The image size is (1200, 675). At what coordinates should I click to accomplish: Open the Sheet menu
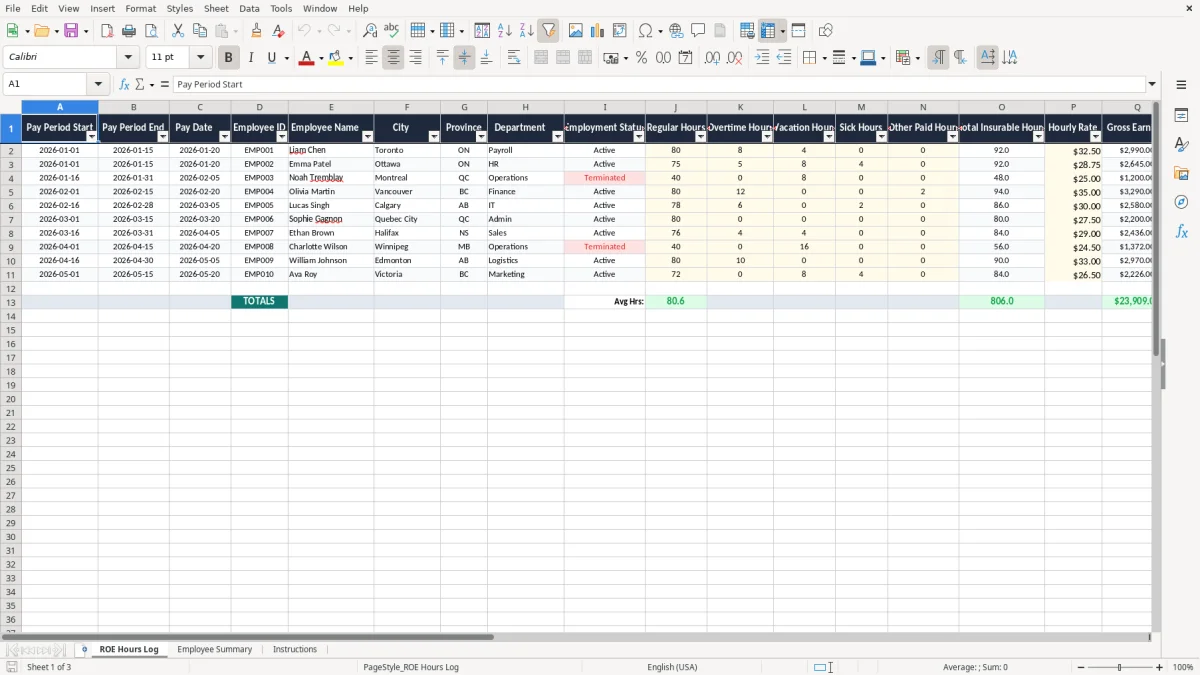[x=216, y=8]
